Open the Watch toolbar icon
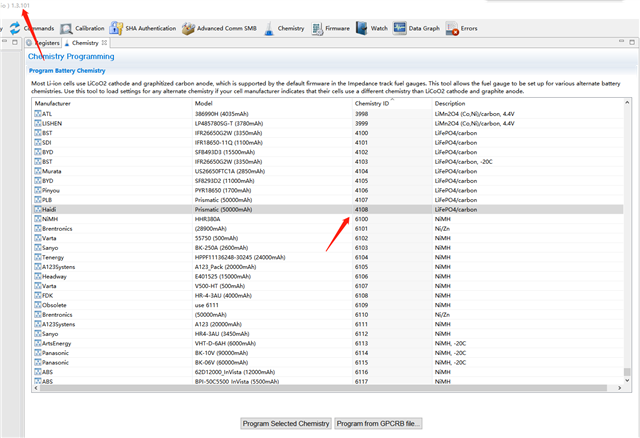 pos(362,28)
